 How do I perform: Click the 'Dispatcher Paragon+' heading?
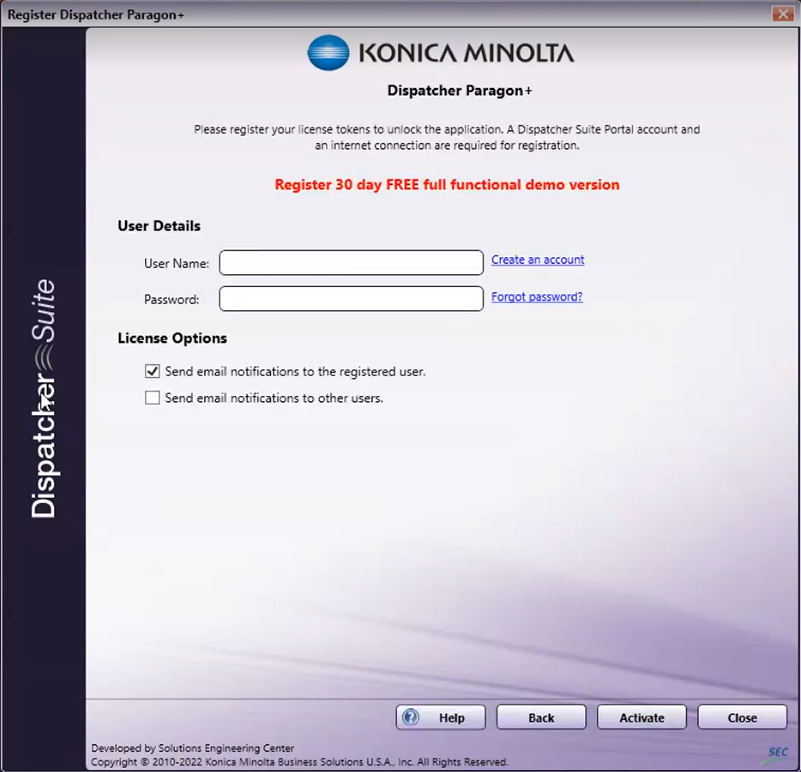[x=460, y=90]
